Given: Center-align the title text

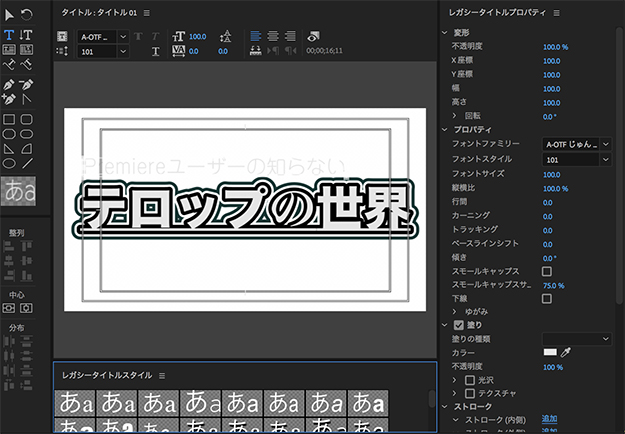Looking at the screenshot, I should click(272, 35).
